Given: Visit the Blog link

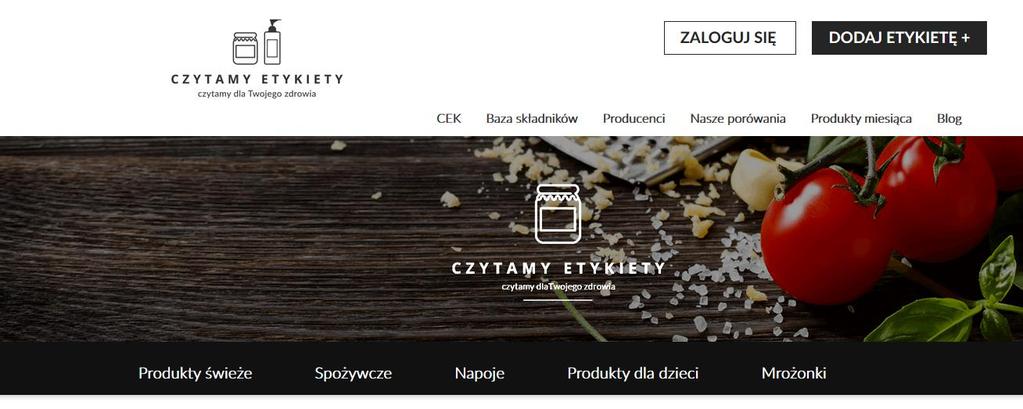Looking at the screenshot, I should click(949, 119).
